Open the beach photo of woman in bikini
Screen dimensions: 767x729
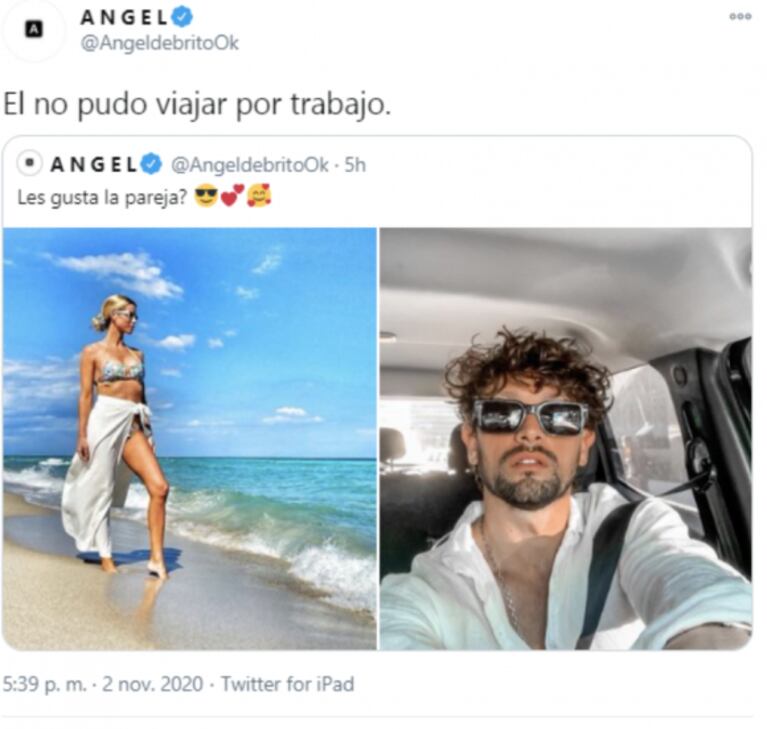click(x=190, y=438)
